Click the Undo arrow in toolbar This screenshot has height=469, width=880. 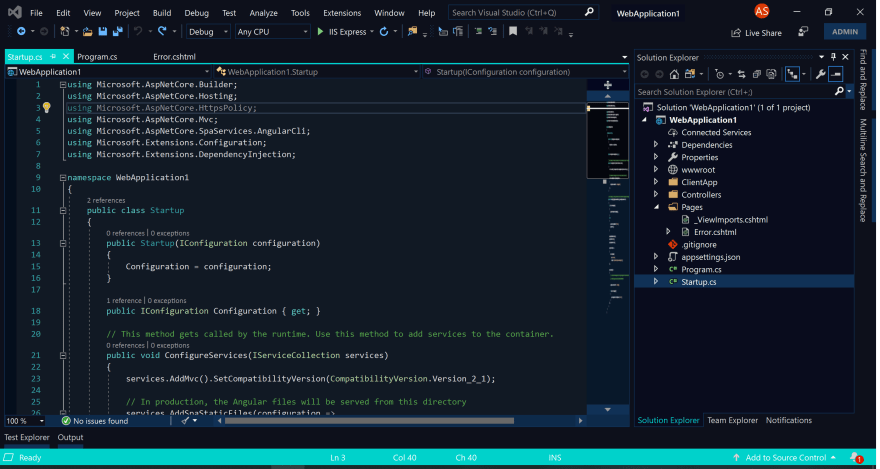tap(138, 32)
